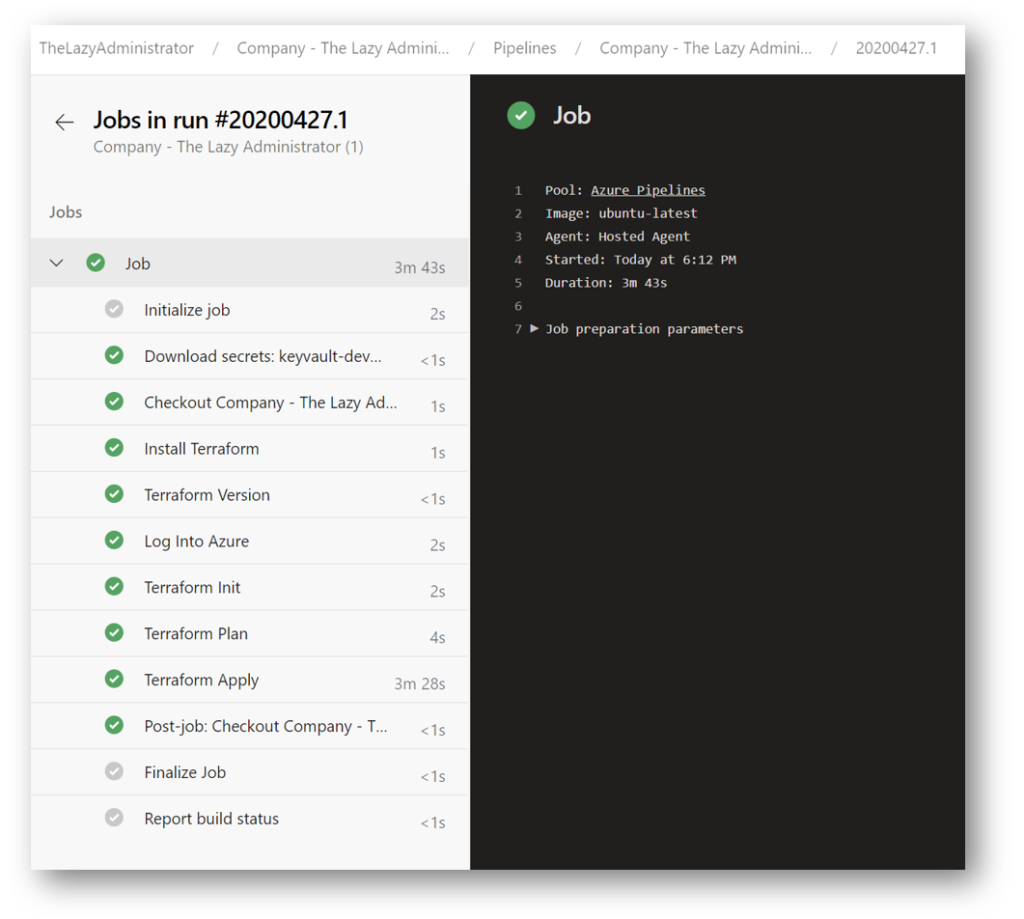Click the 'Jobs' section label

click(x=65, y=212)
